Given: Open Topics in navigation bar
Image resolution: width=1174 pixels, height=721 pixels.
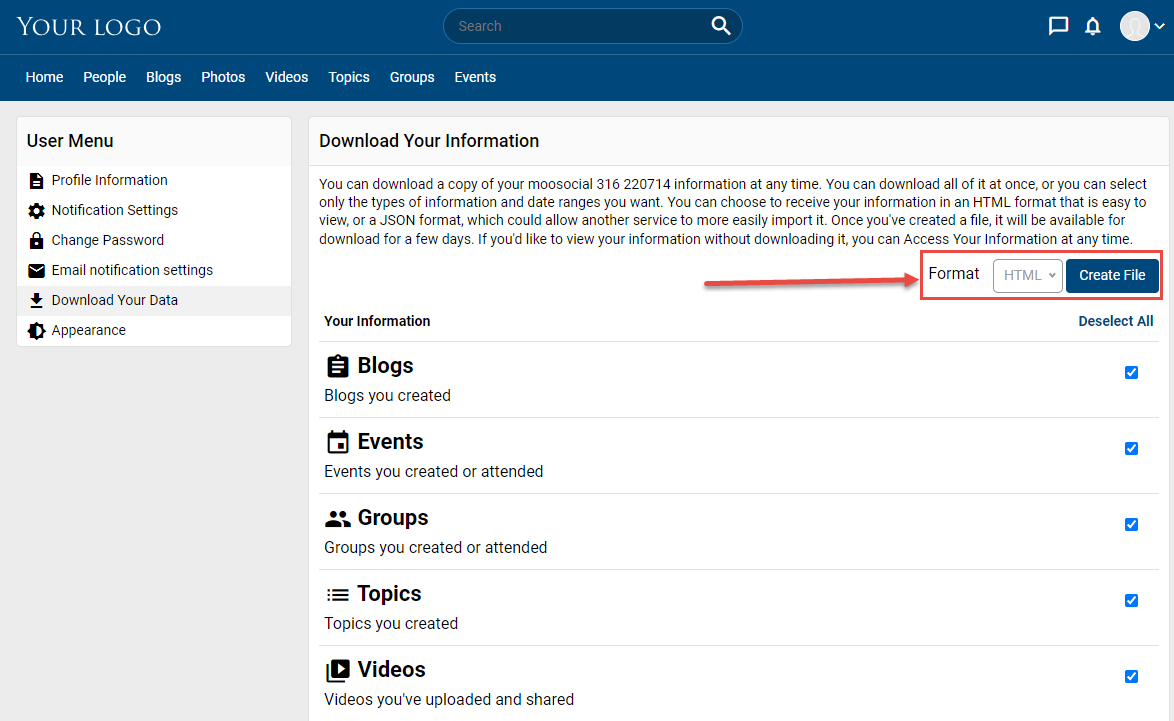Looking at the screenshot, I should click(x=349, y=77).
